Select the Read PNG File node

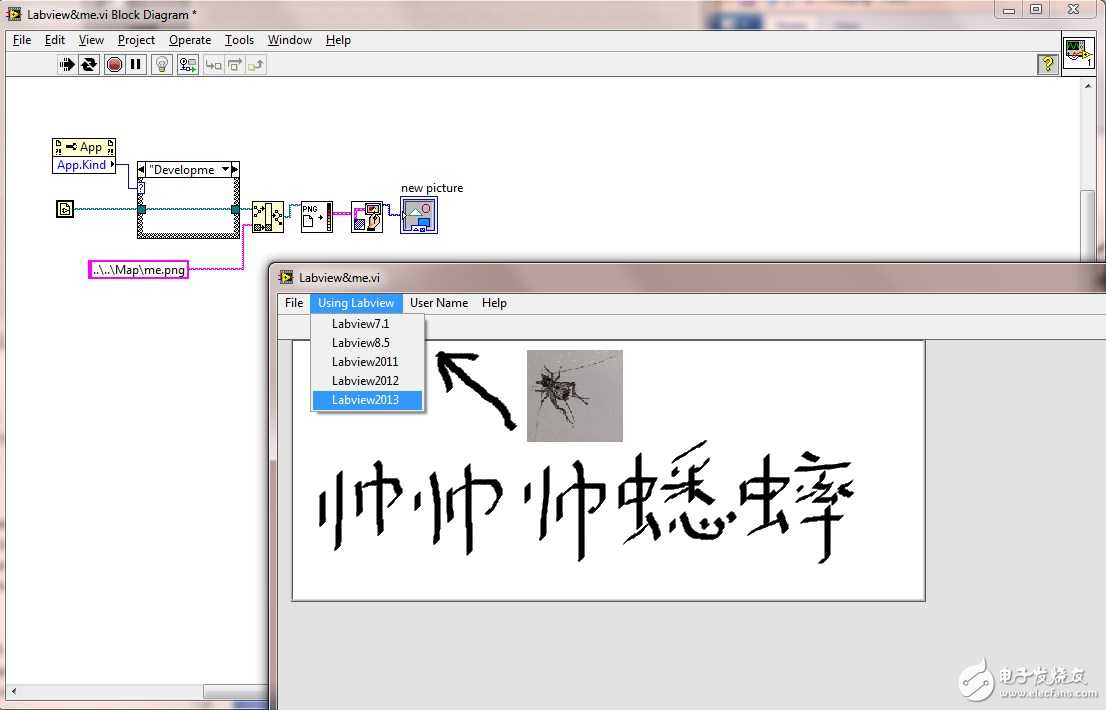coord(317,216)
